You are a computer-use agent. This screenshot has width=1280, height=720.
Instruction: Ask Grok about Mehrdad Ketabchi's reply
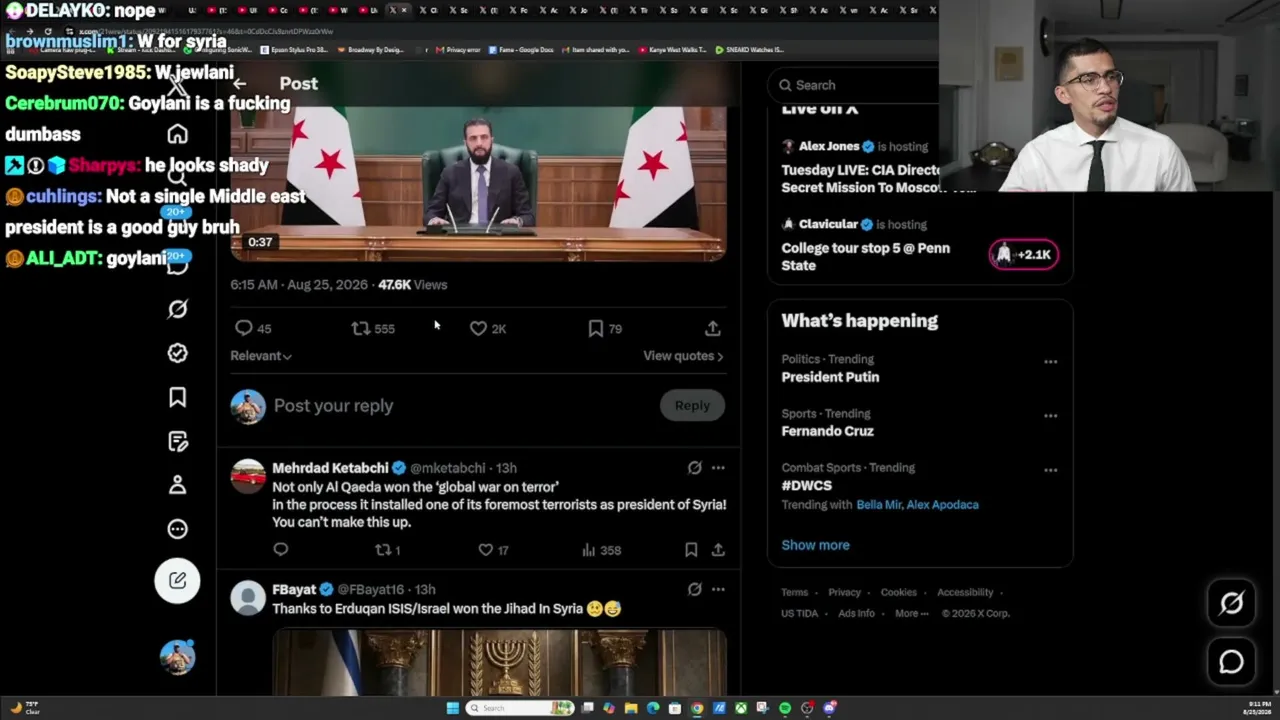[x=694, y=468]
